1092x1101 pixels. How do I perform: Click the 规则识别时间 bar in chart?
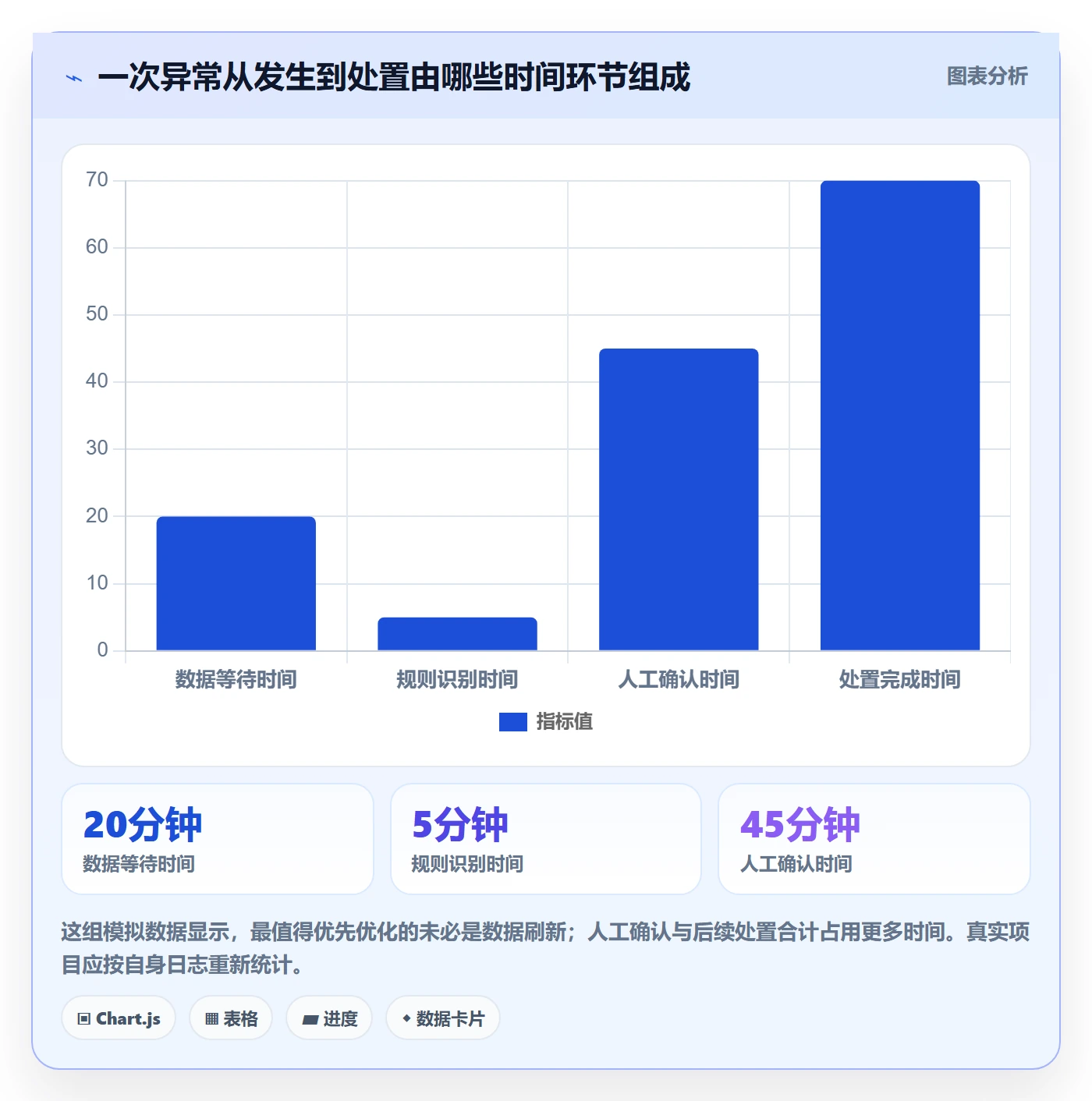point(458,634)
